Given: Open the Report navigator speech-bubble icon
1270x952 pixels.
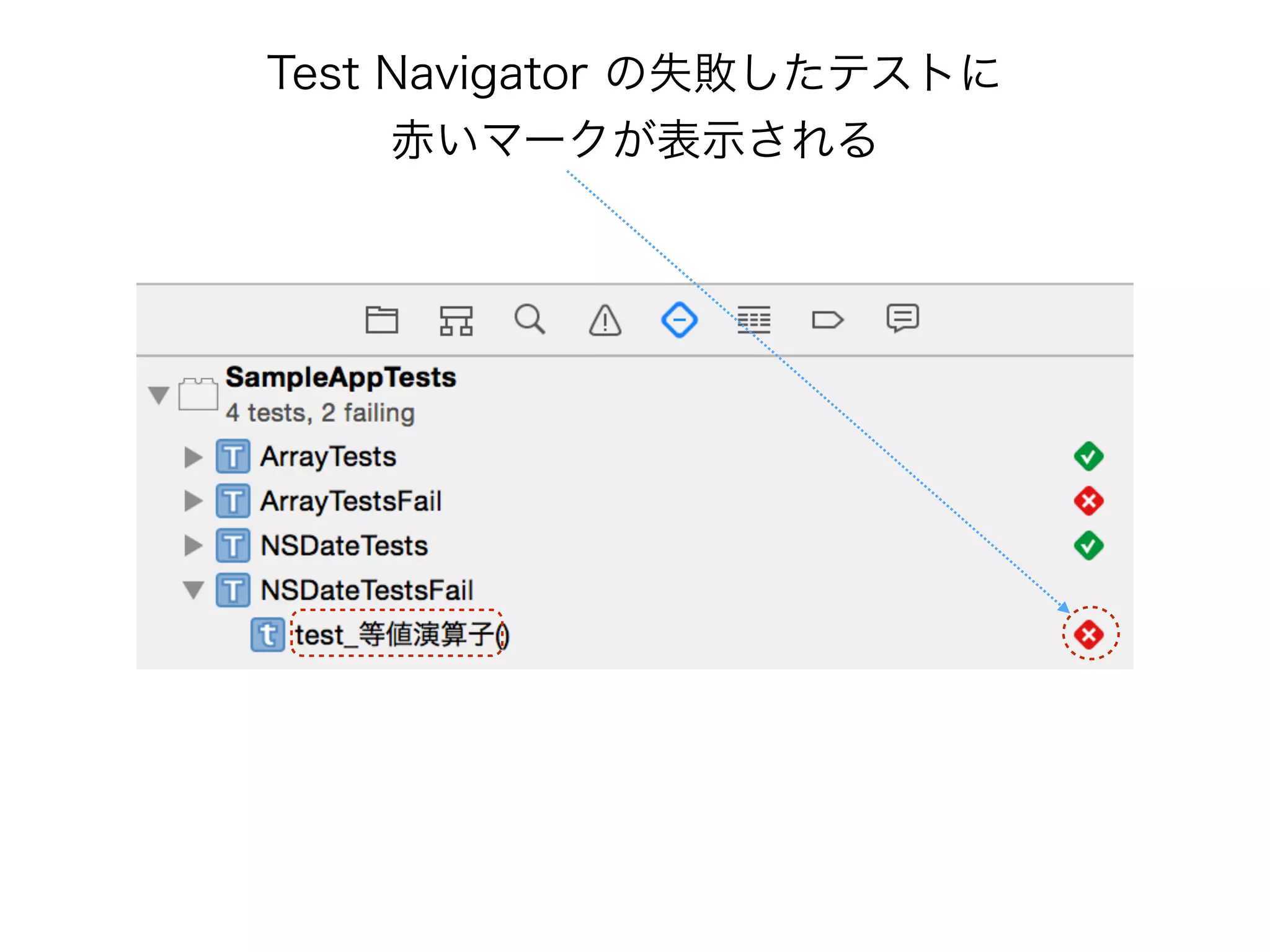Looking at the screenshot, I should [902, 319].
